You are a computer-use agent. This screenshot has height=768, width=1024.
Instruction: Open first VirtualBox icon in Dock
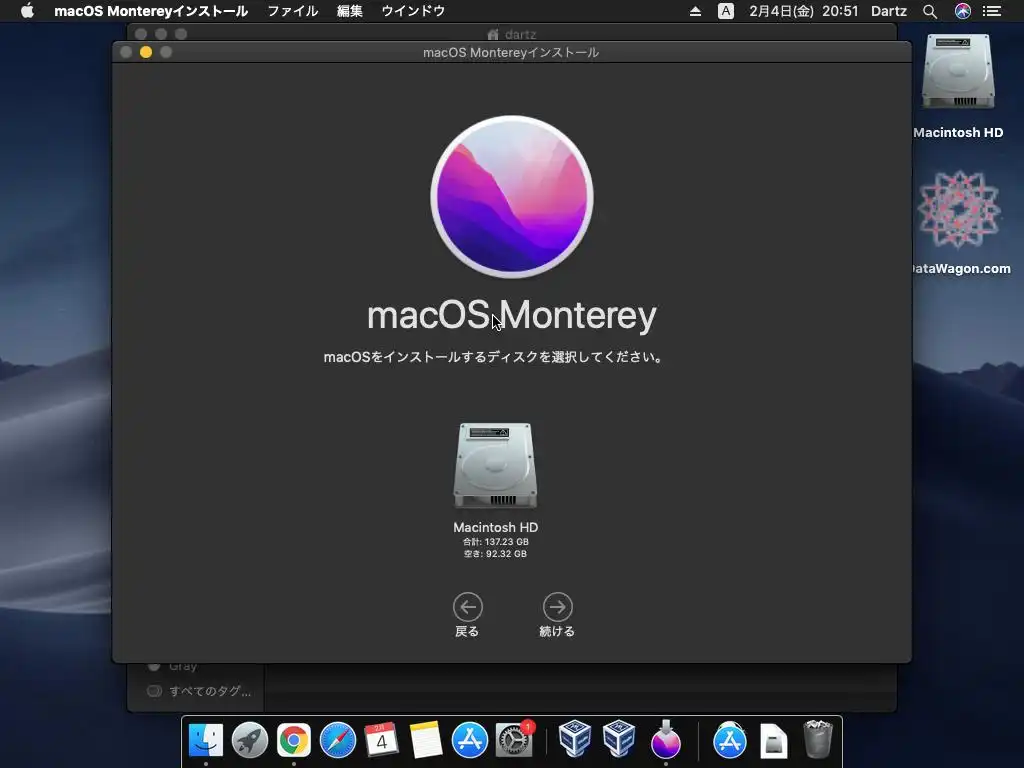575,739
